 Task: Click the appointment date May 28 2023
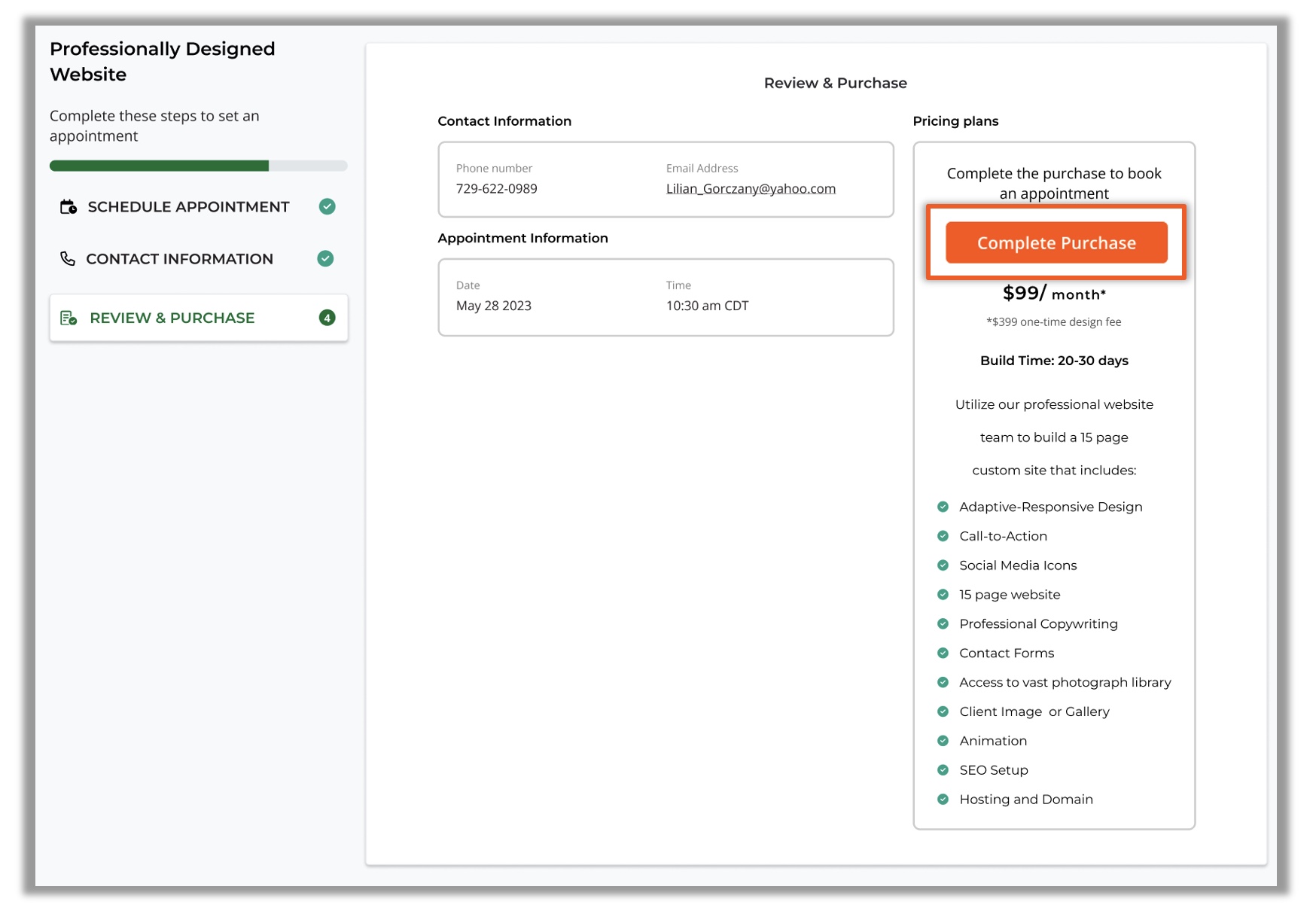[493, 306]
